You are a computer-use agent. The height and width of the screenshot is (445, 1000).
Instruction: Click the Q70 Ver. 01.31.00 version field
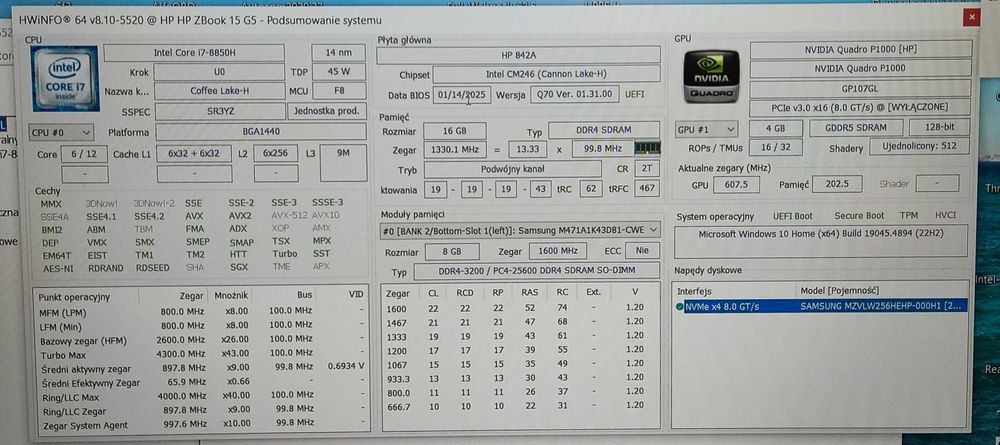575,94
